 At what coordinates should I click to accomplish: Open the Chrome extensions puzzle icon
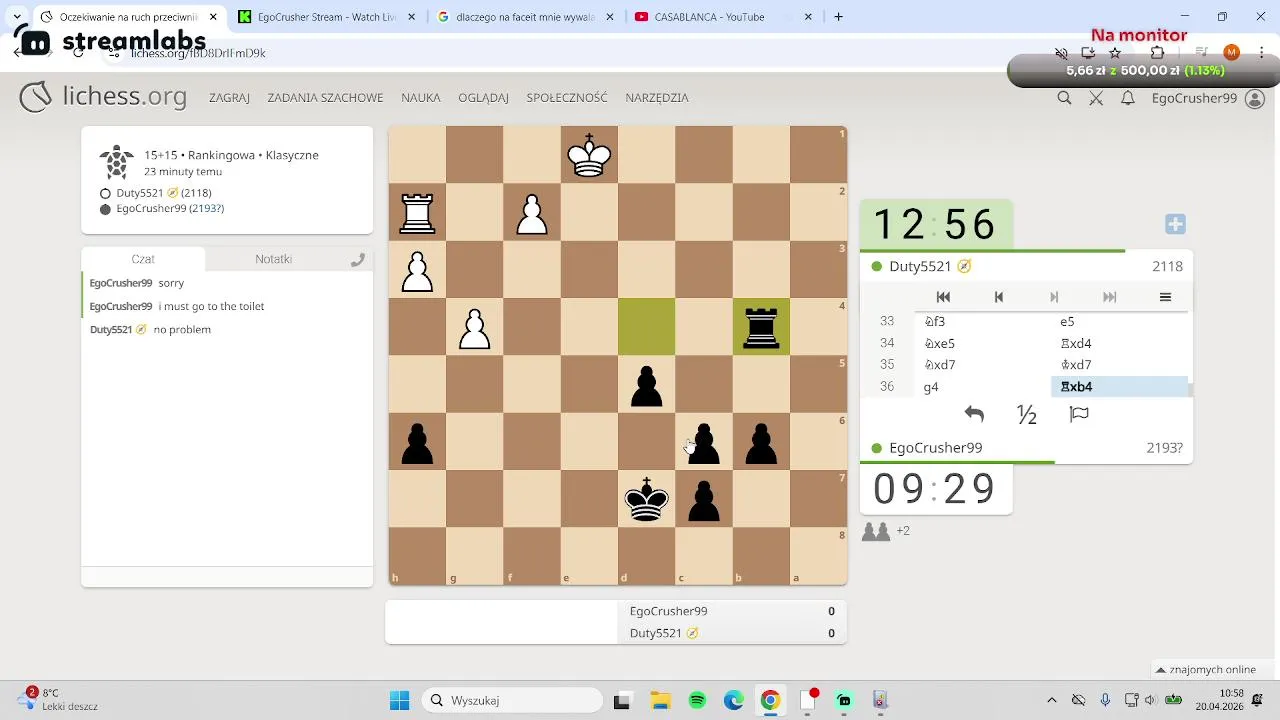click(1158, 53)
